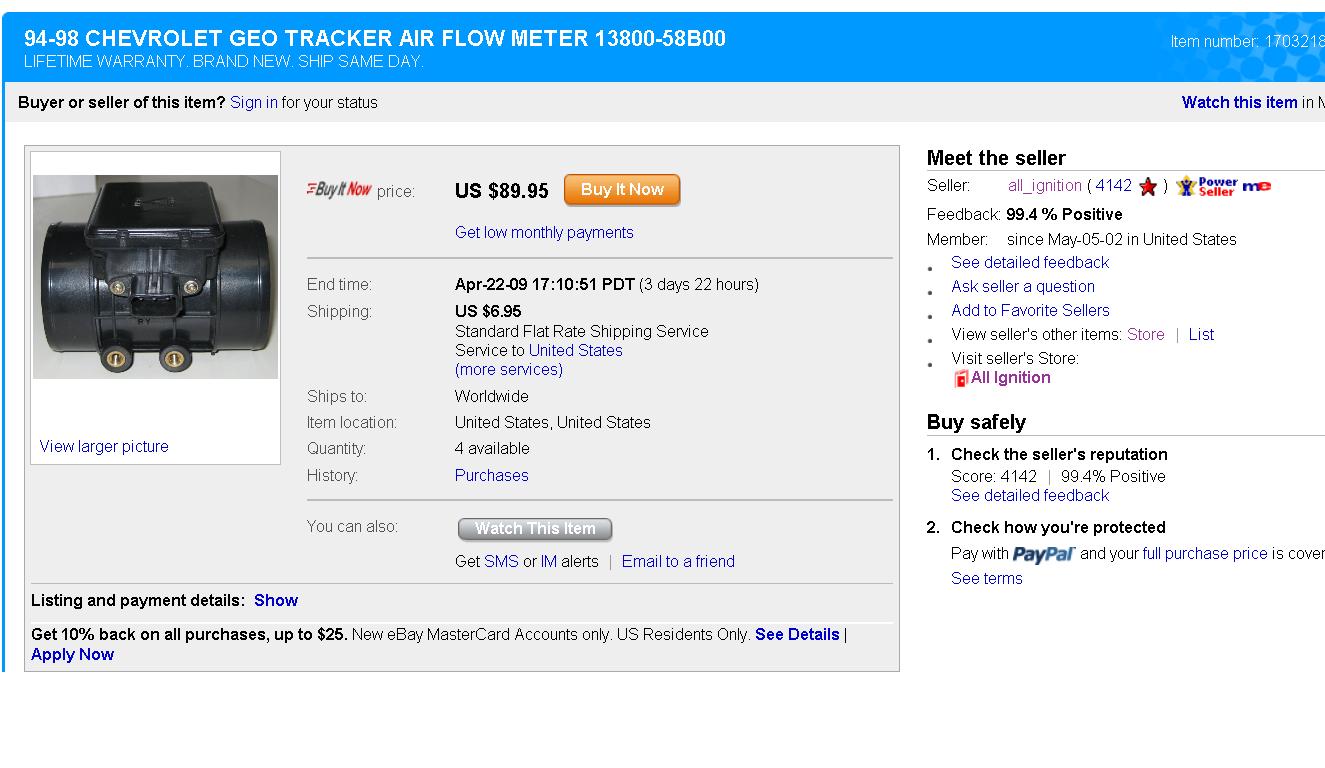Open View larger picture link

tap(104, 446)
